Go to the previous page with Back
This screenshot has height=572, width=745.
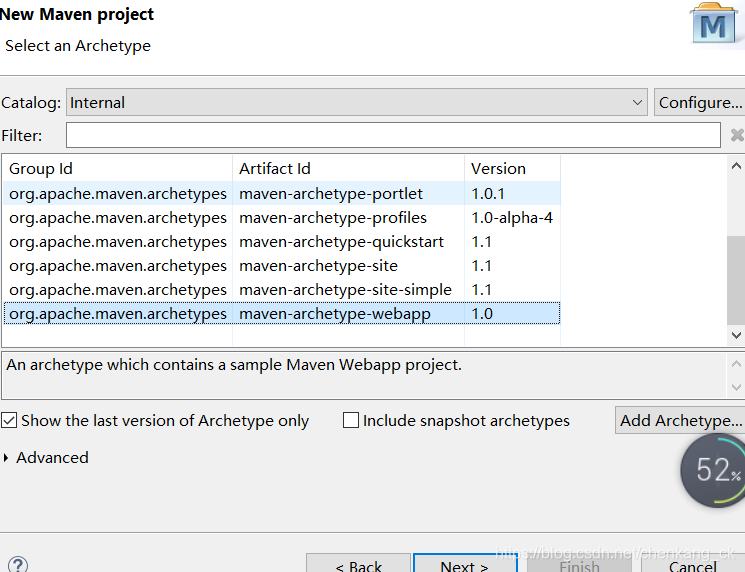[358, 563]
